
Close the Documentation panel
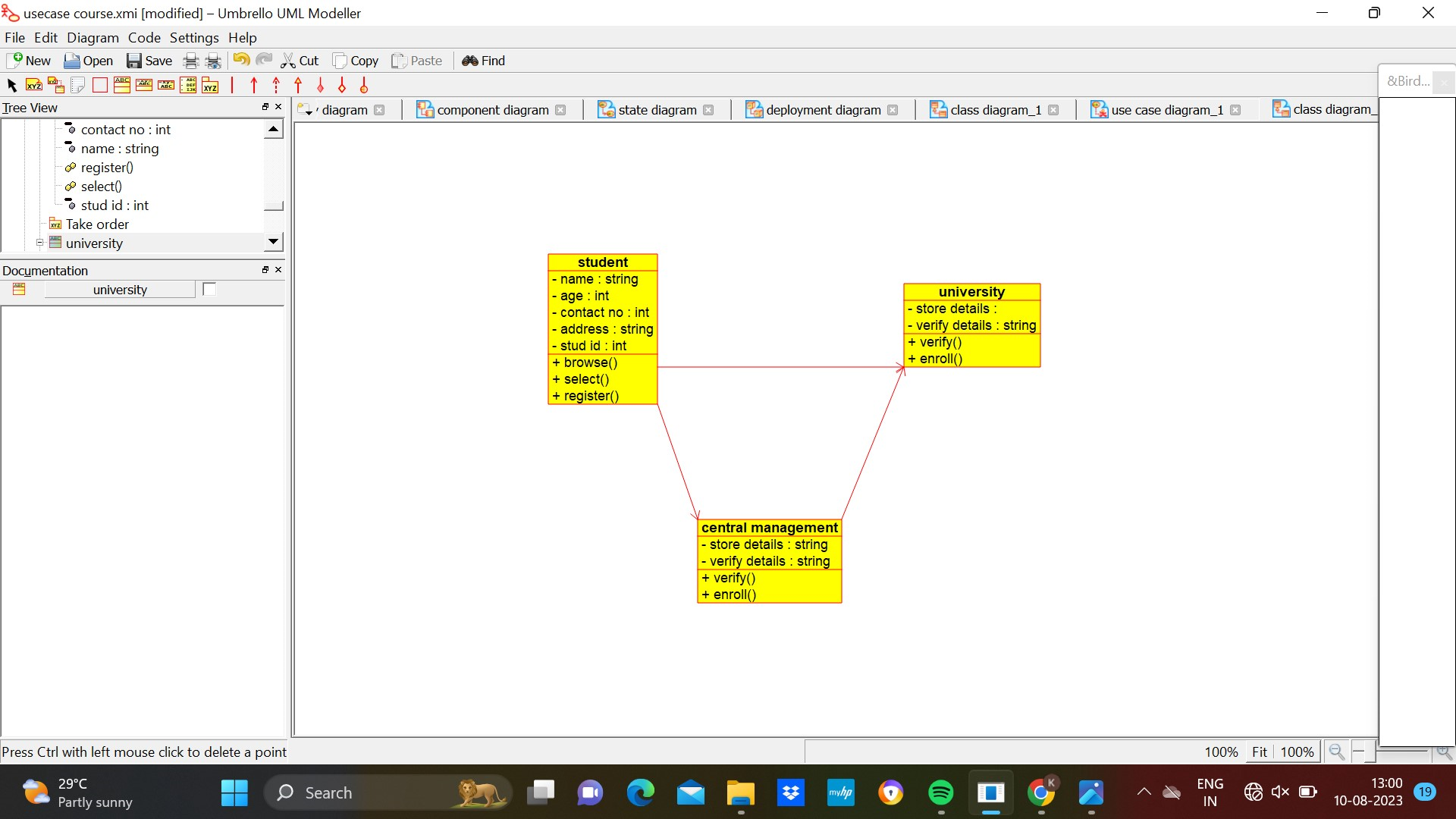[x=278, y=270]
